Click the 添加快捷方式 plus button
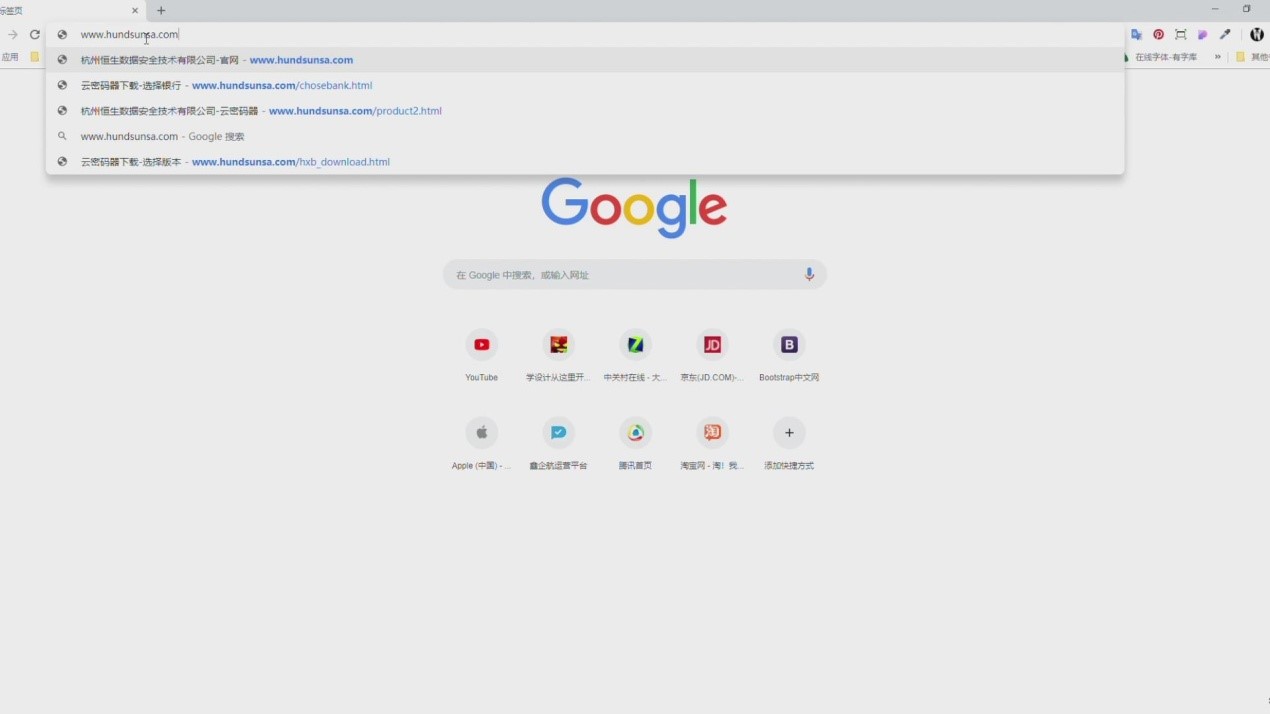 pos(789,433)
